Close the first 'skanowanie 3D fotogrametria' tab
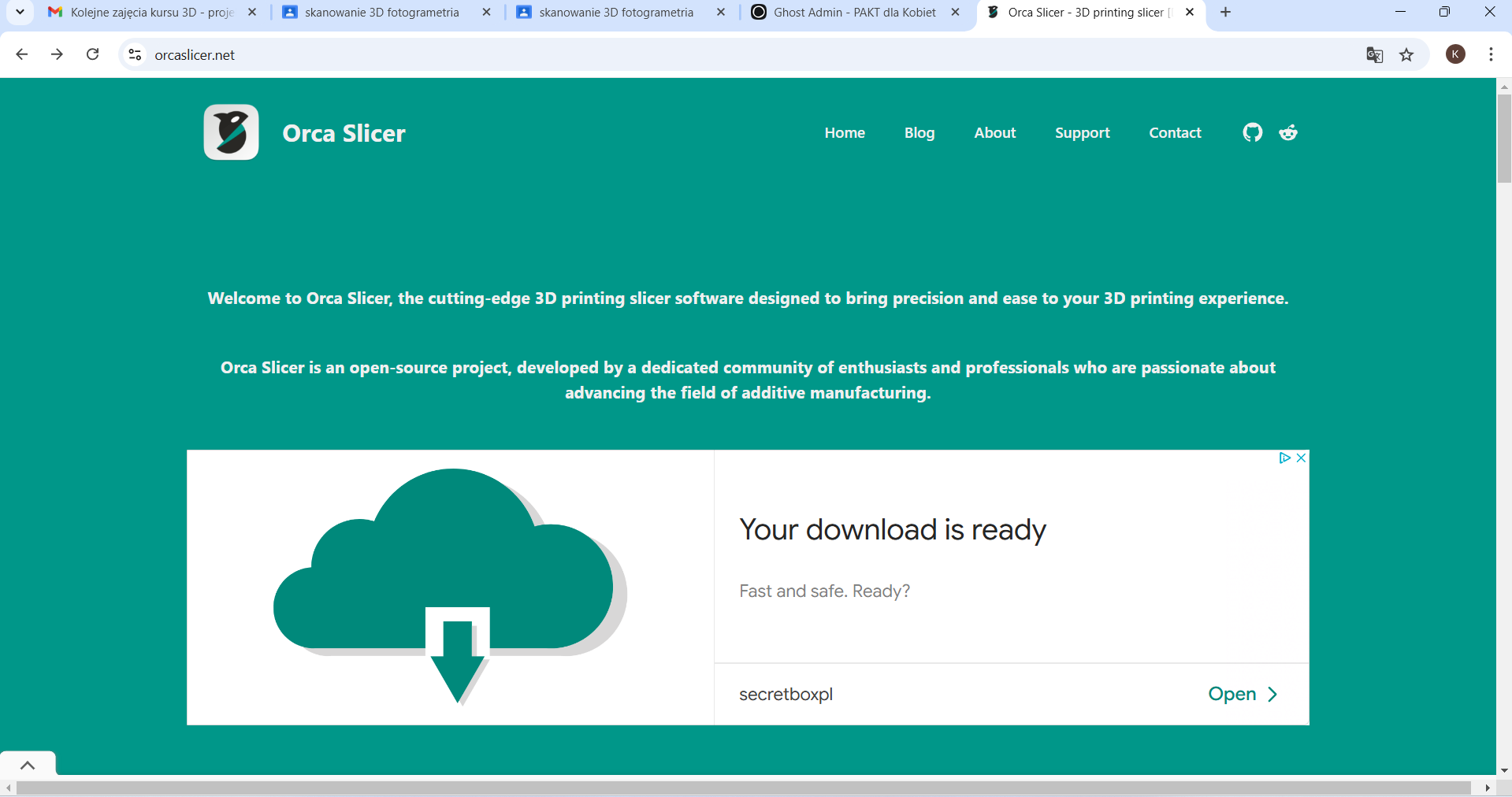 486,12
